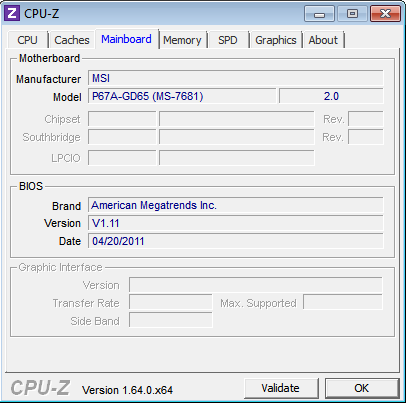The height and width of the screenshot is (404, 417).
Task: Click the CPU-Z purple Z title bar icon
Action: [12, 13]
